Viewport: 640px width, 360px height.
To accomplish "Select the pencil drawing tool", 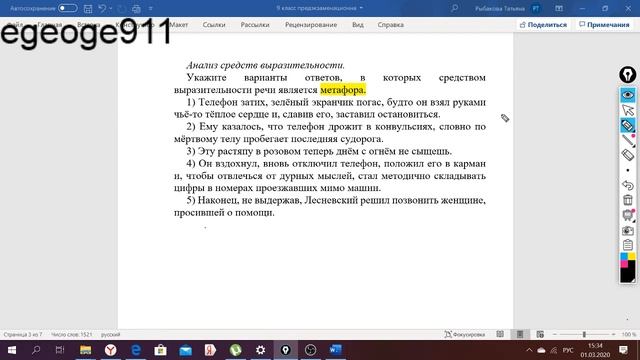I will tap(628, 140).
